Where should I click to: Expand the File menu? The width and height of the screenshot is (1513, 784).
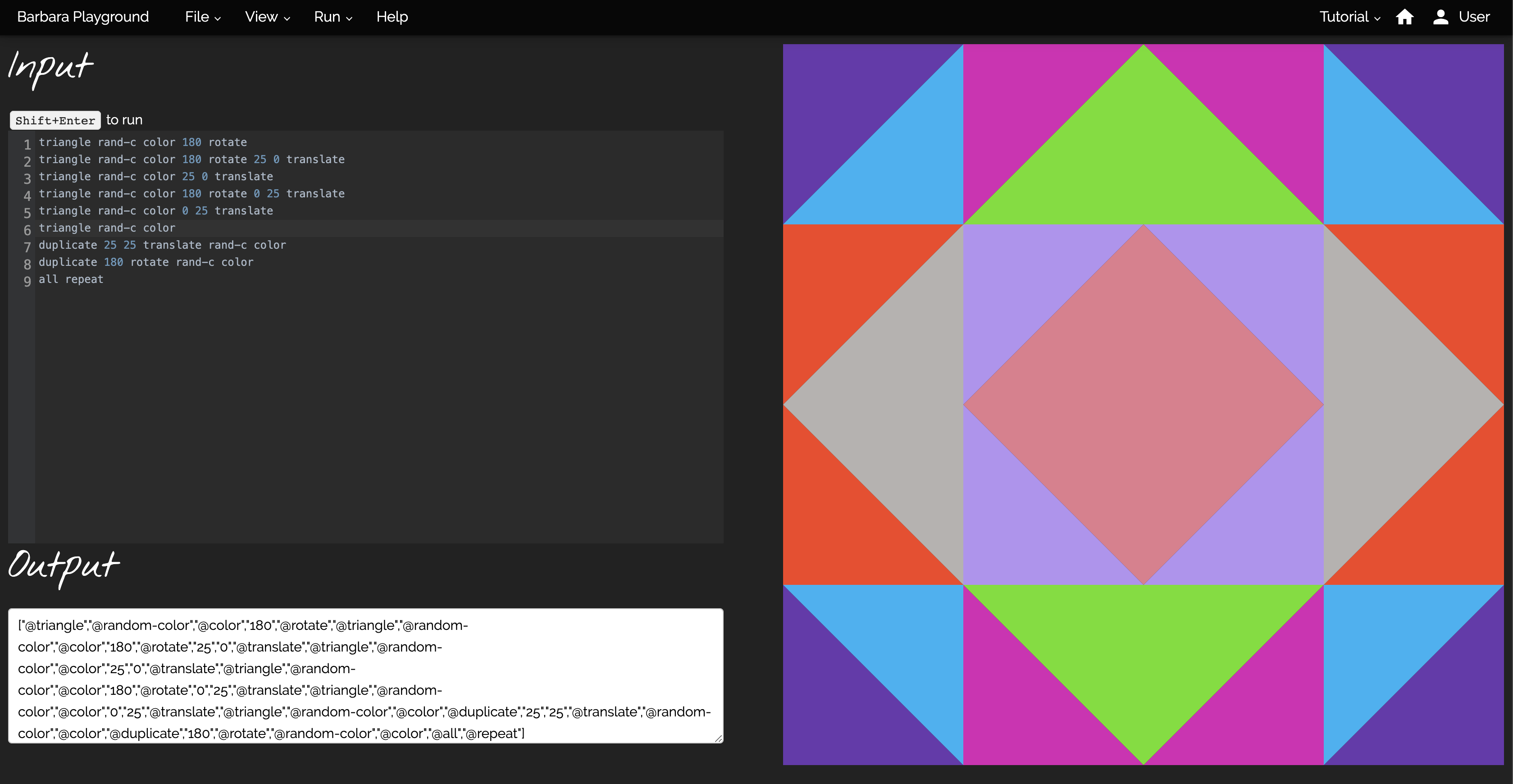click(203, 17)
